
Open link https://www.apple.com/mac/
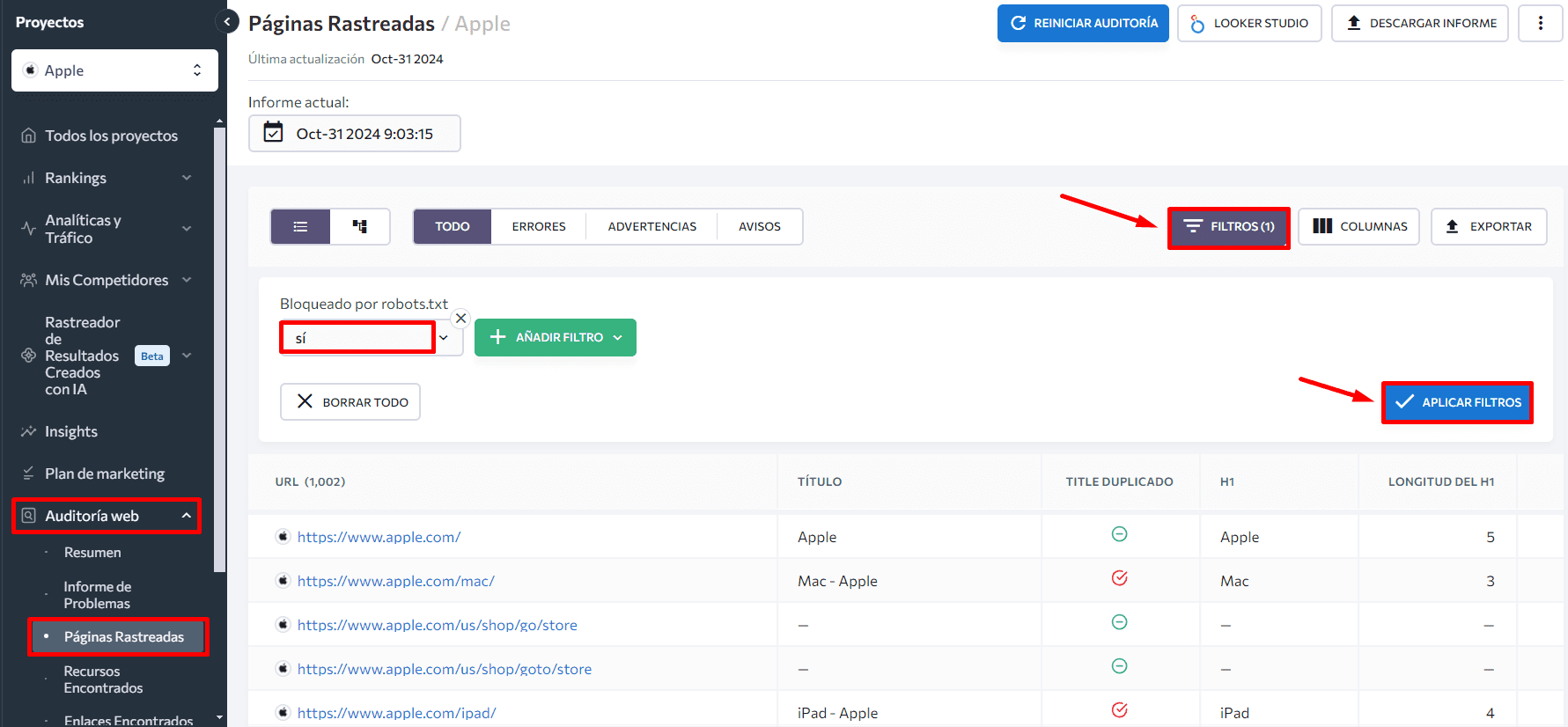[396, 581]
